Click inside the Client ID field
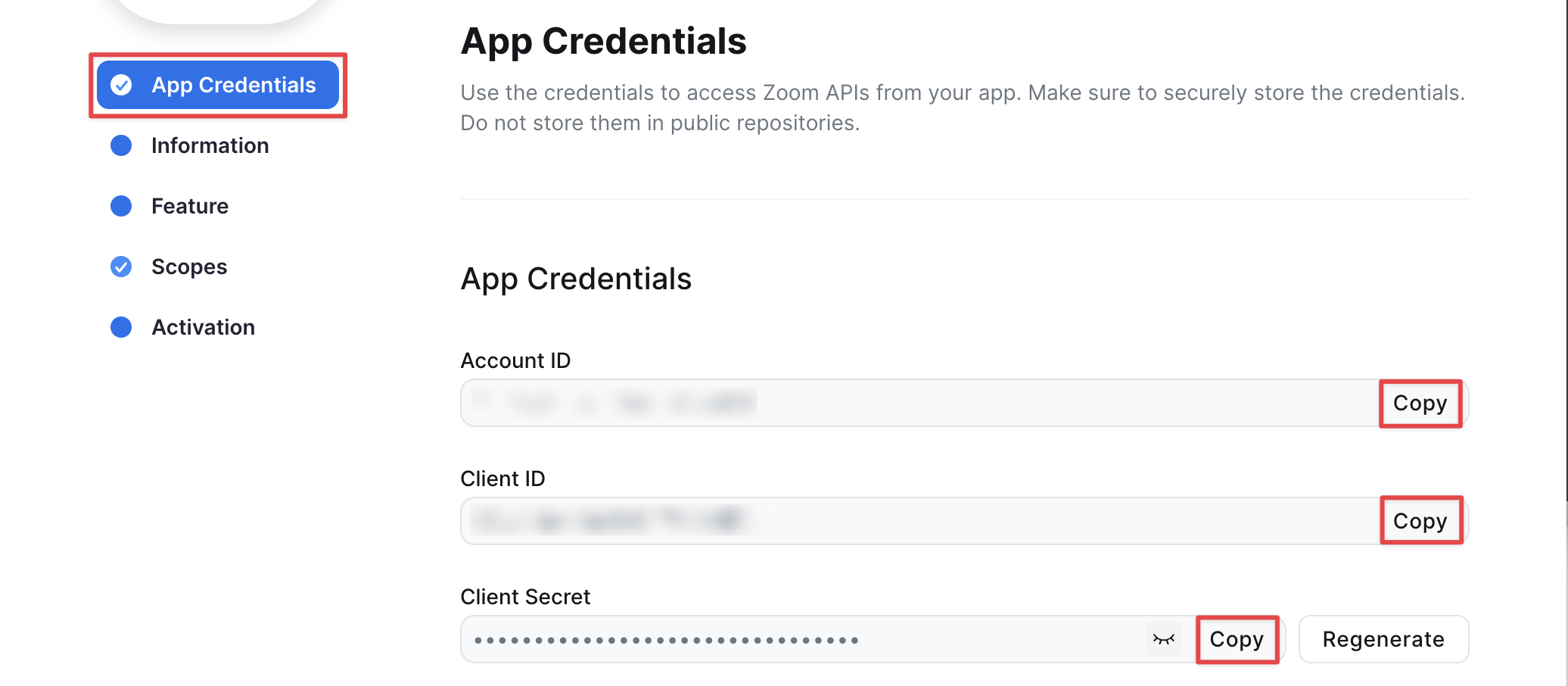The image size is (1568, 686). point(919,521)
